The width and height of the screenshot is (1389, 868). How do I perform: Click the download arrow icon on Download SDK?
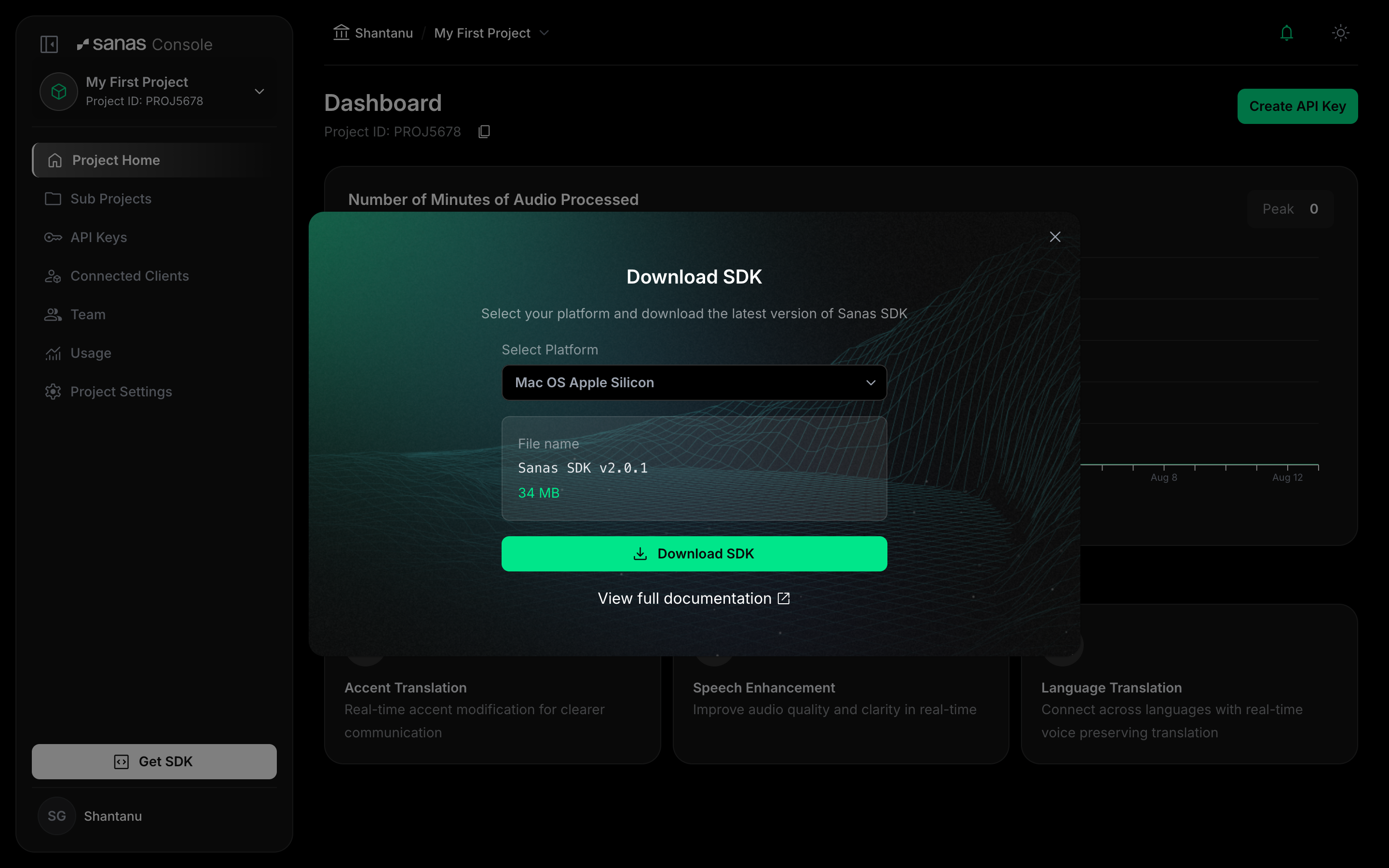pyautogui.click(x=640, y=554)
